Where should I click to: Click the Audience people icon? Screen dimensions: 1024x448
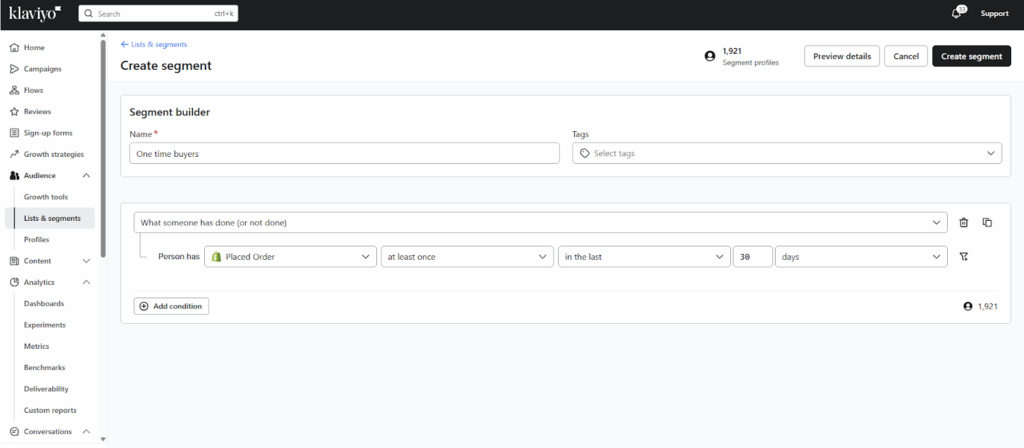[14, 176]
